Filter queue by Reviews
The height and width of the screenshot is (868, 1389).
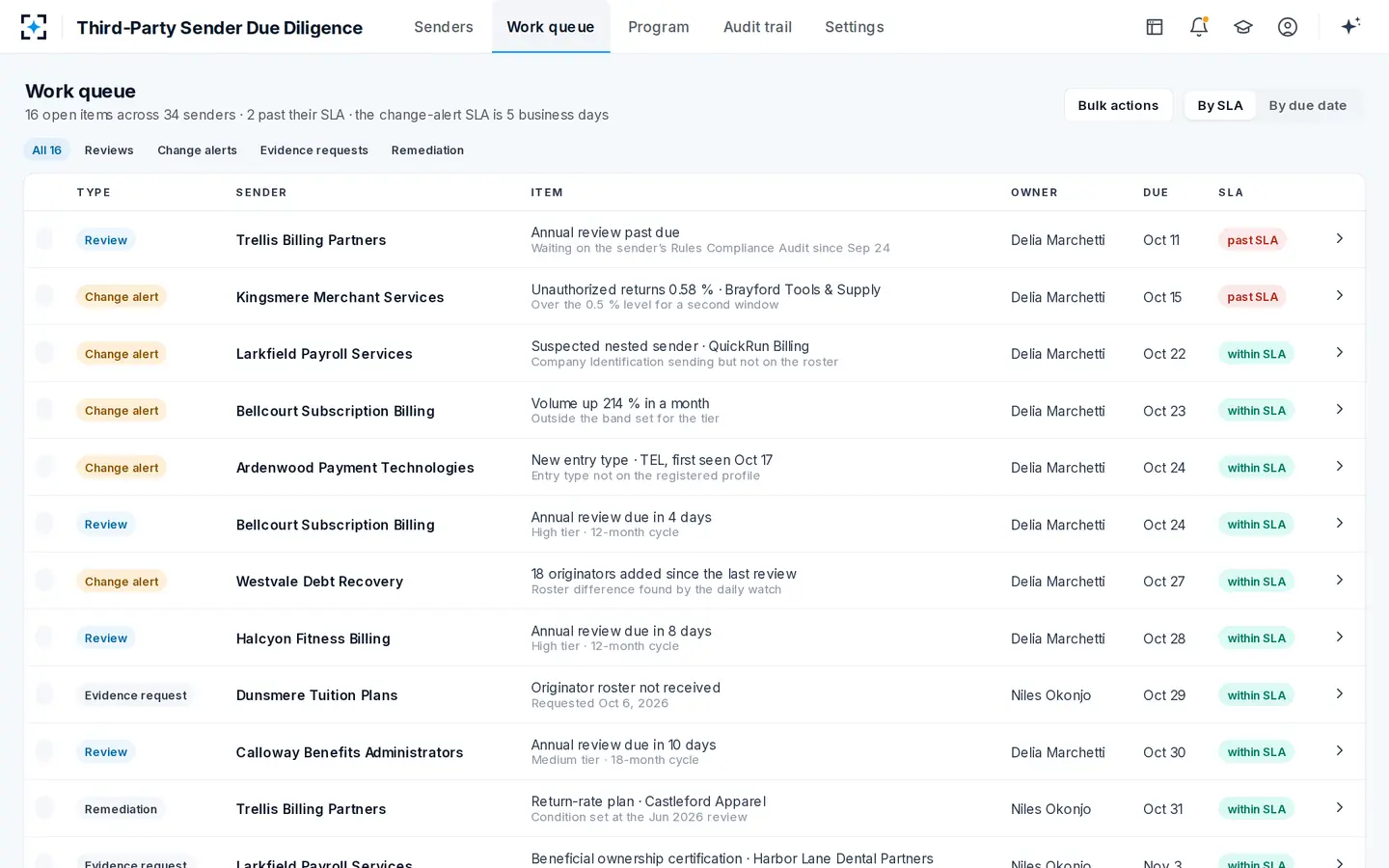[x=109, y=150]
